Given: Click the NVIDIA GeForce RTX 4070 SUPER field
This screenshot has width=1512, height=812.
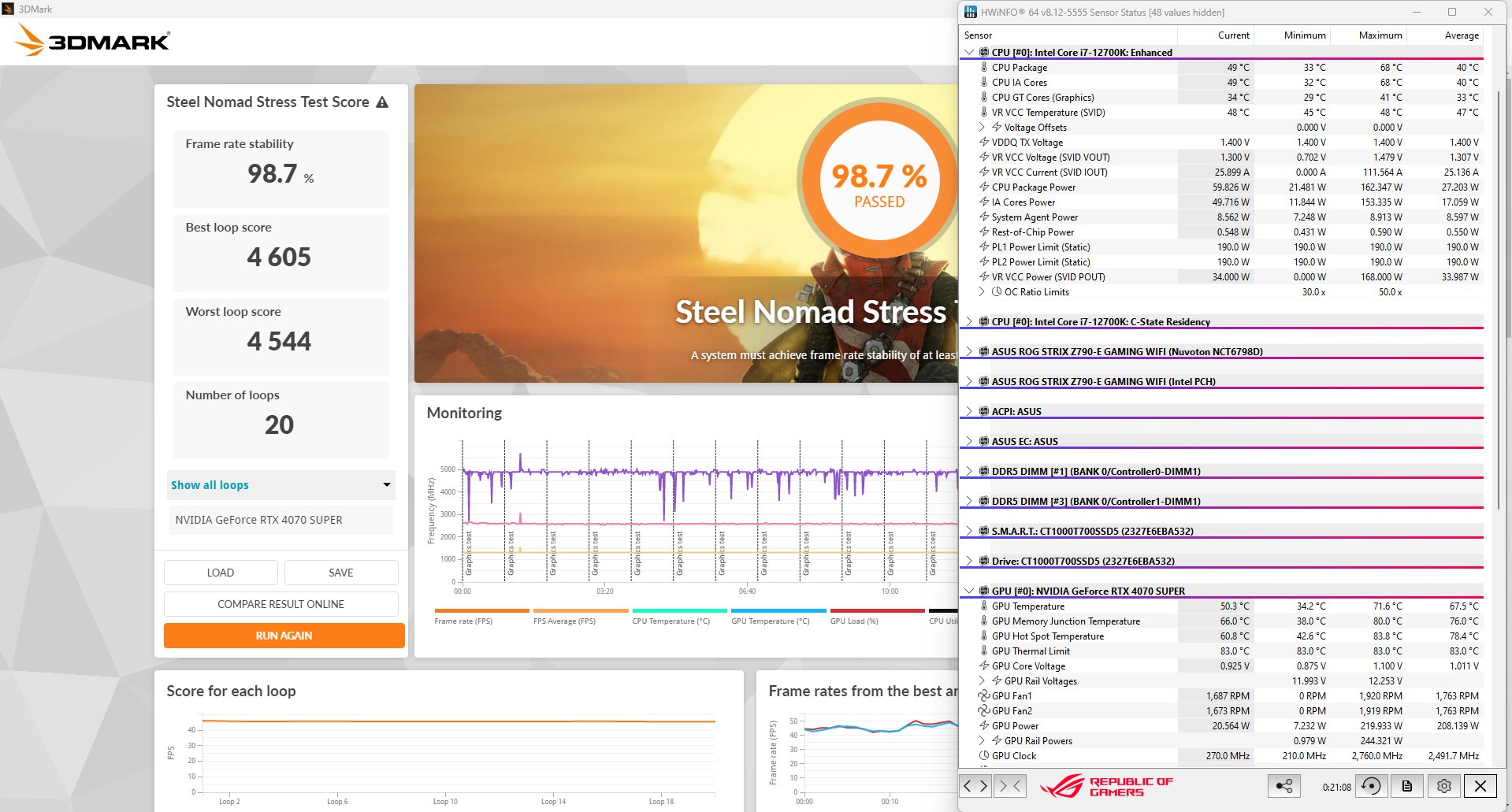Looking at the screenshot, I should tap(281, 520).
